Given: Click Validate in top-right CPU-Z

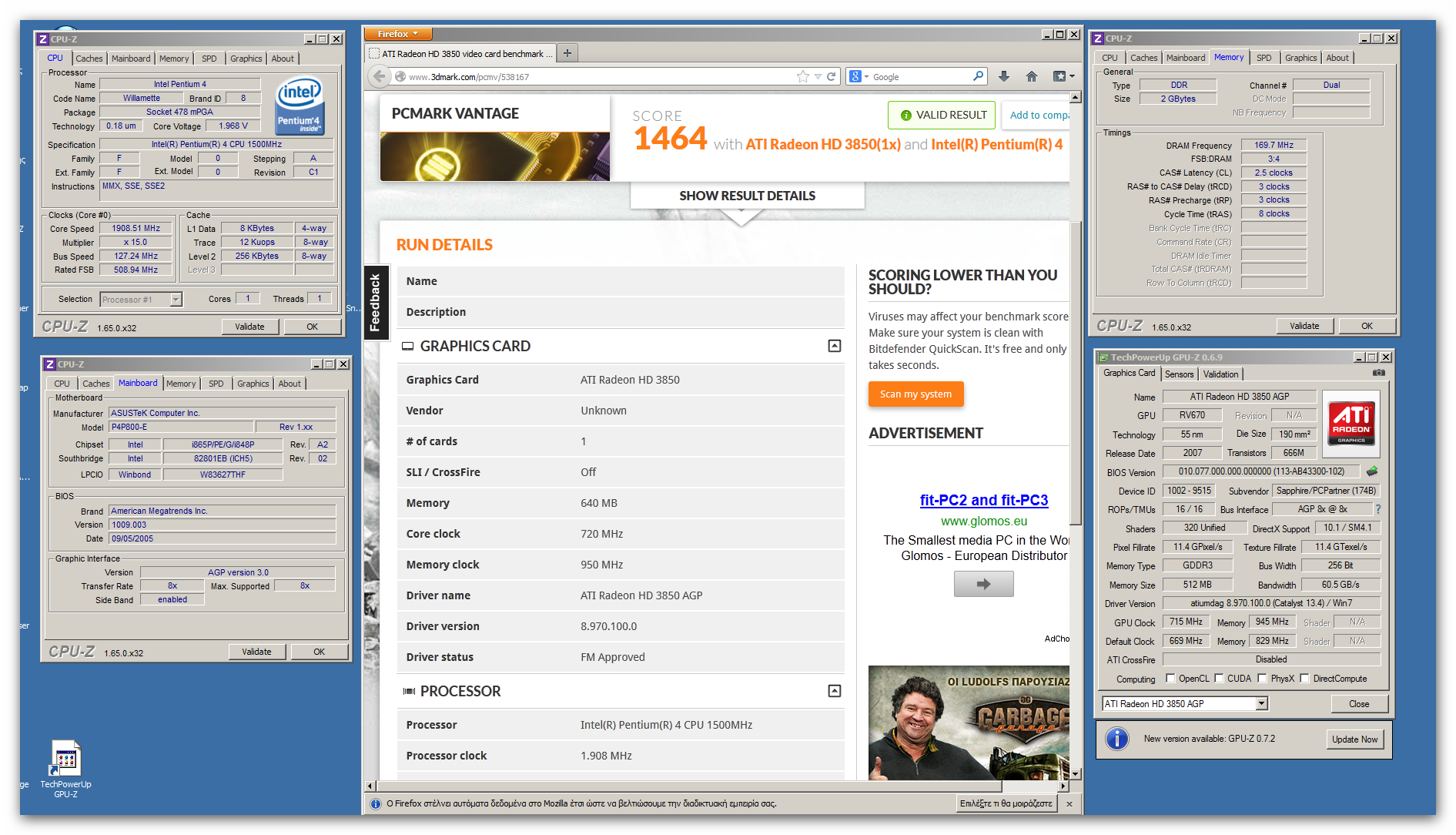Looking at the screenshot, I should click(x=1304, y=326).
